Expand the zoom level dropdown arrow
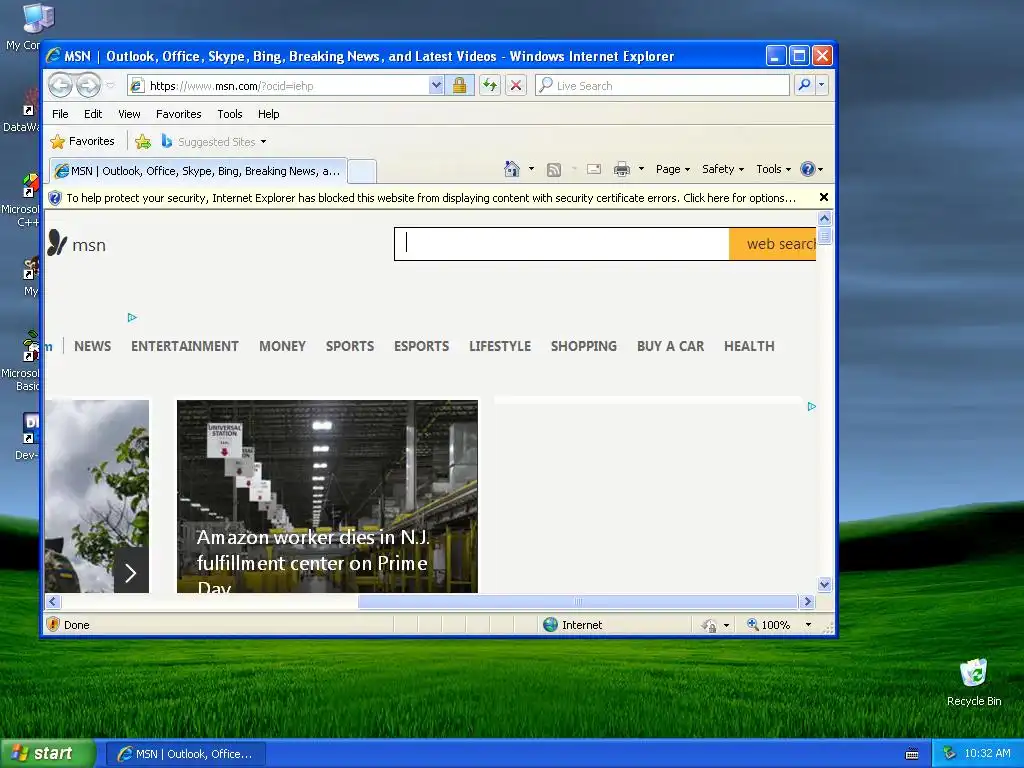The image size is (1024, 768). tap(808, 625)
